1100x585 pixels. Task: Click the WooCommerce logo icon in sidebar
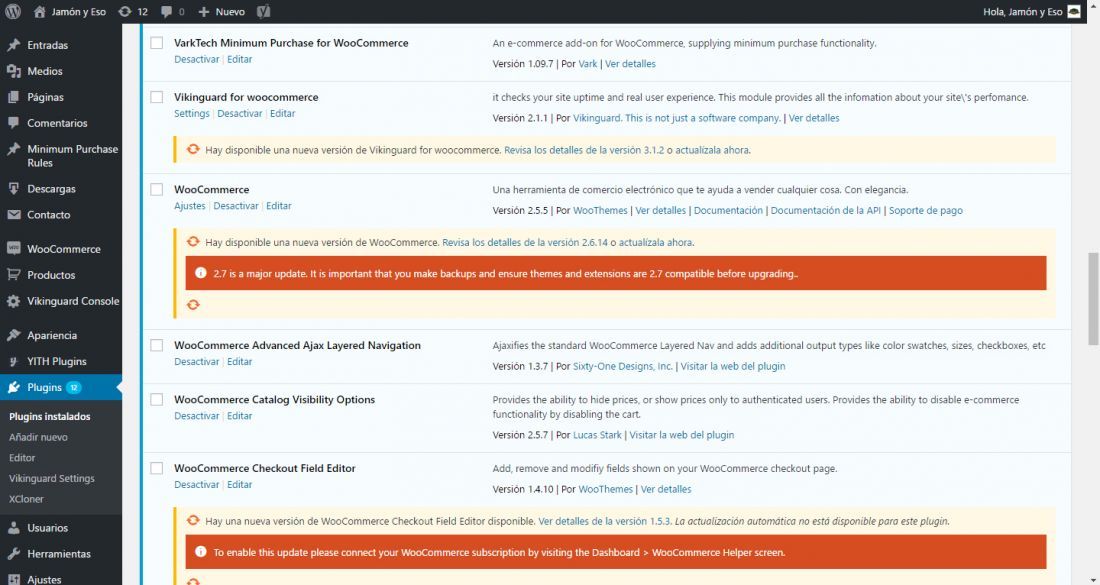13,248
